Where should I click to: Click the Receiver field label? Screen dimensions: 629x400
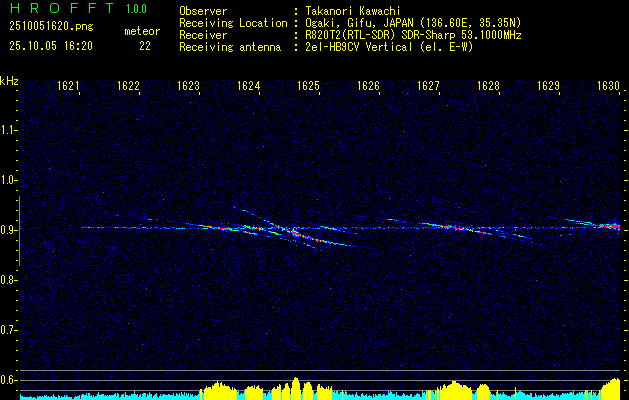tap(203, 35)
